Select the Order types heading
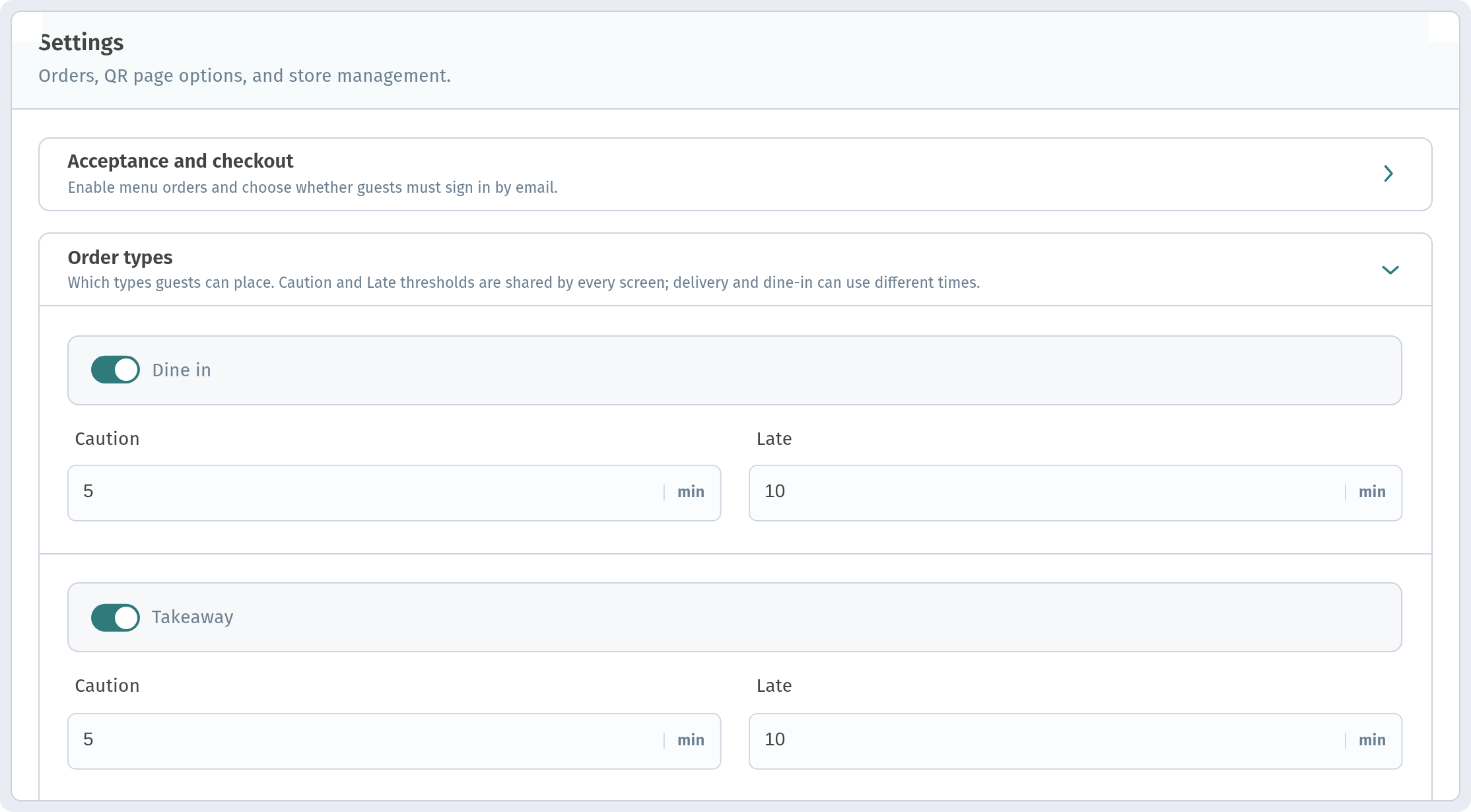This screenshot has height=812, width=1471. [120, 257]
